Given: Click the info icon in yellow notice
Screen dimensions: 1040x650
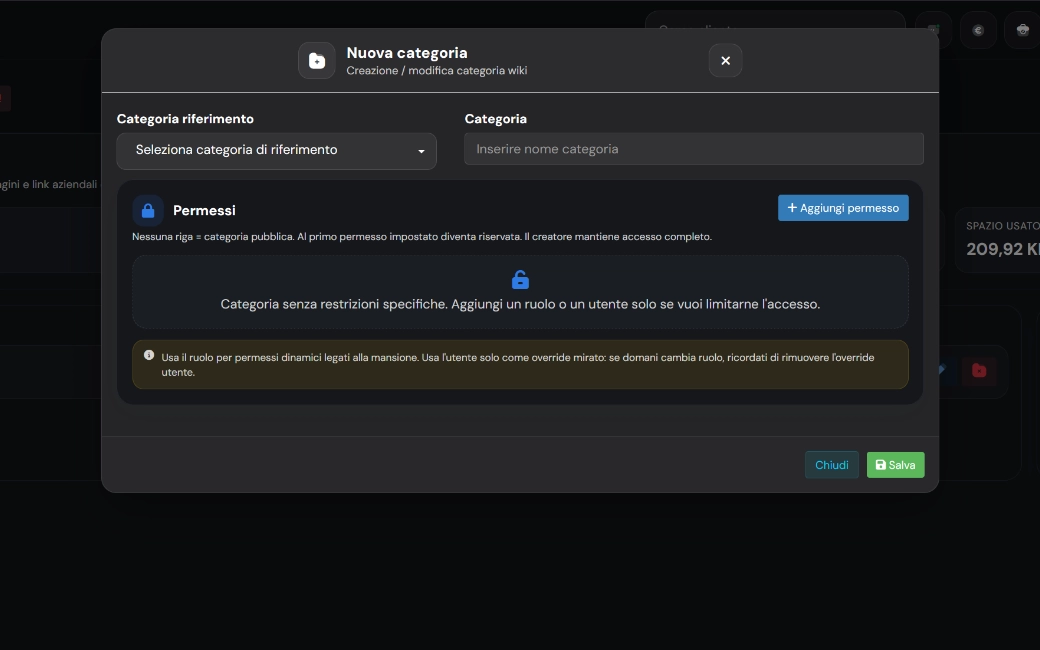Looking at the screenshot, I should click(x=149, y=355).
